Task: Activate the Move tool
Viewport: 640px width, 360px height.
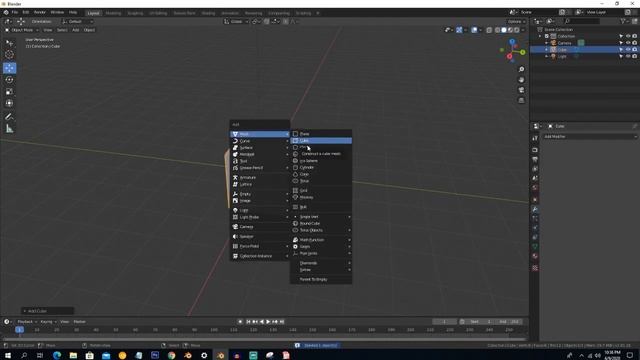Action: 9,68
